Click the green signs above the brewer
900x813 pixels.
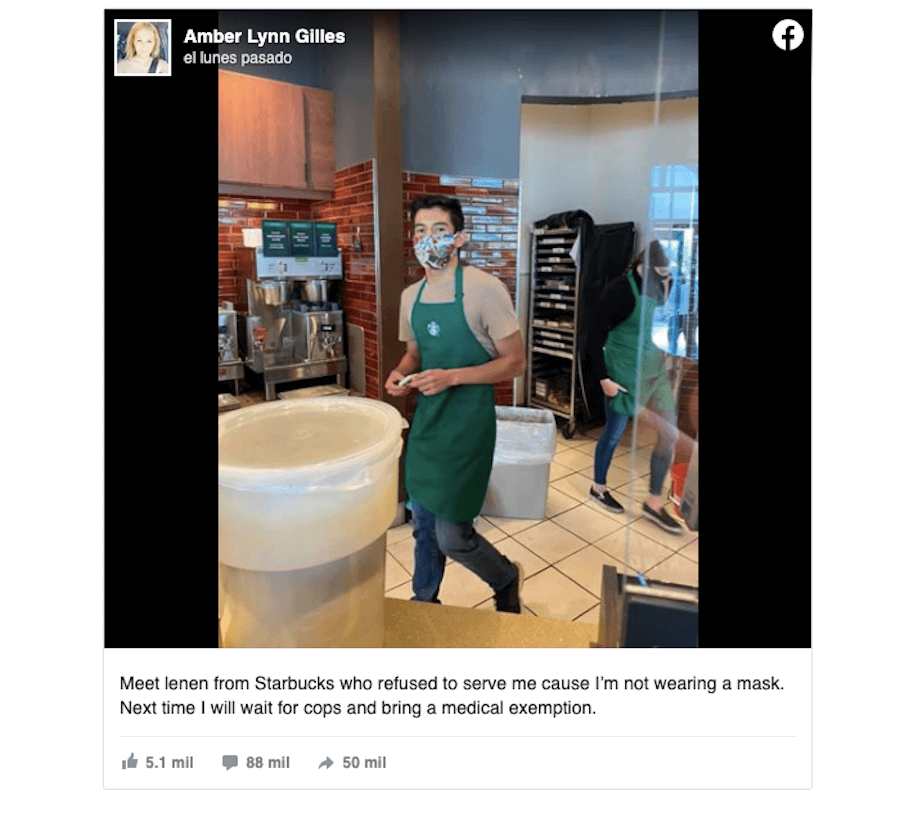[300, 238]
